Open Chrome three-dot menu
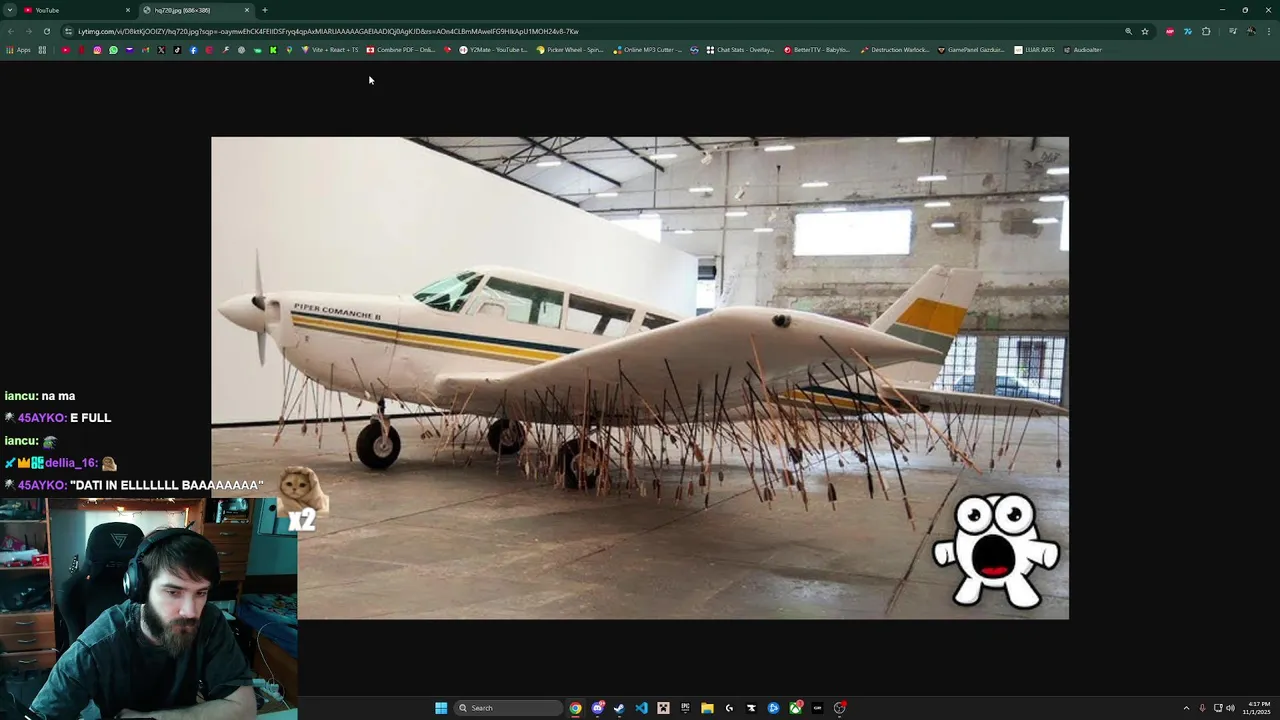 (x=1269, y=31)
